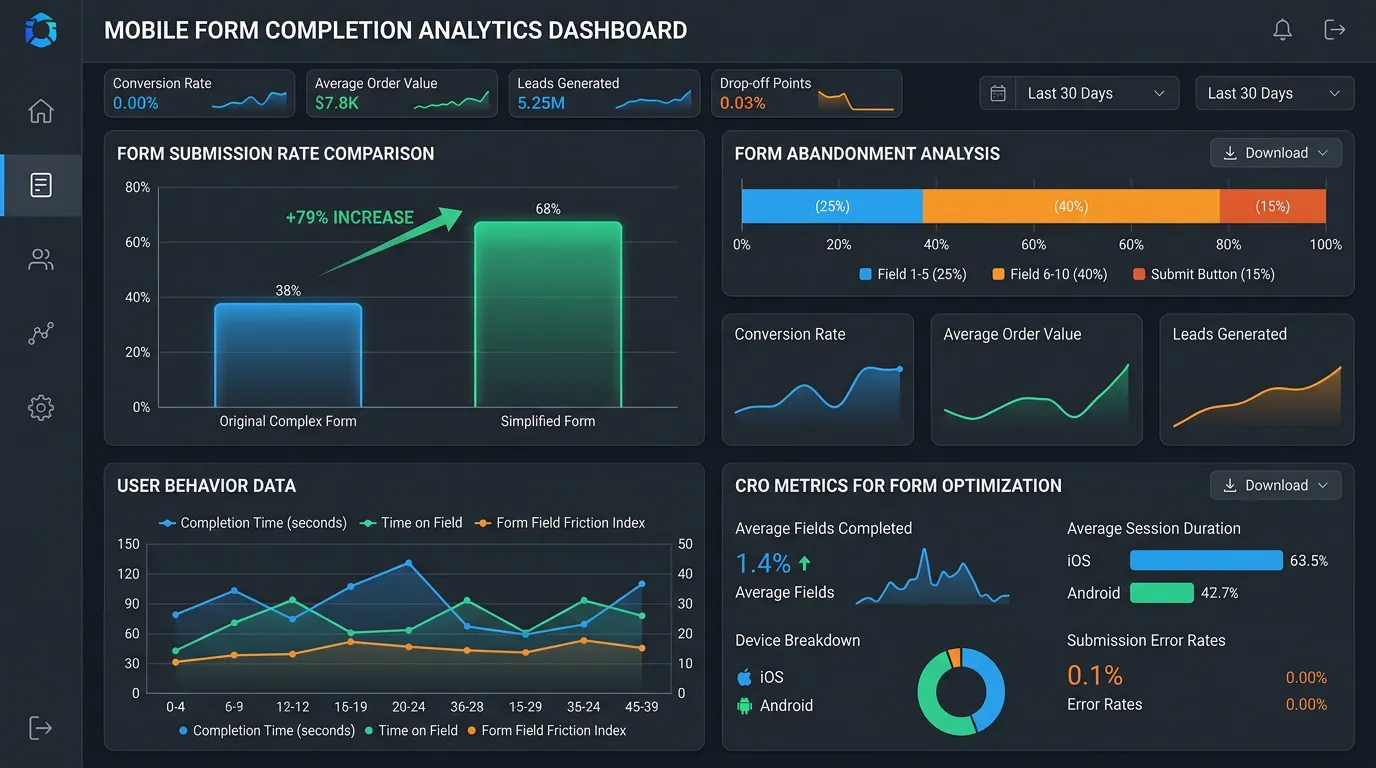This screenshot has height=768, width=1376.
Task: Toggle Form Field Friction Index in bottom legend
Action: click(x=547, y=731)
